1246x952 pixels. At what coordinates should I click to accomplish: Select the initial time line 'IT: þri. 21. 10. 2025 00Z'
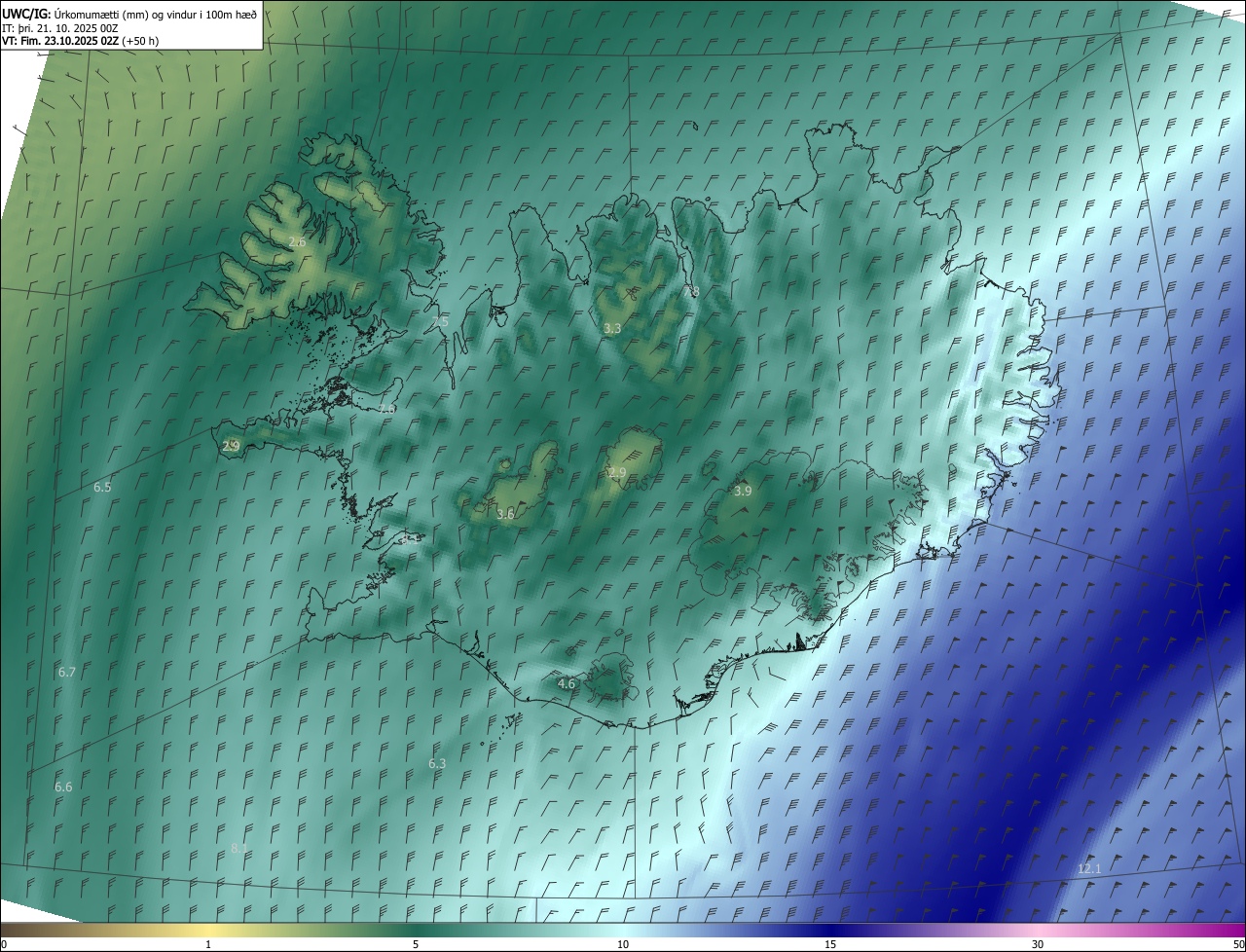coord(61,28)
